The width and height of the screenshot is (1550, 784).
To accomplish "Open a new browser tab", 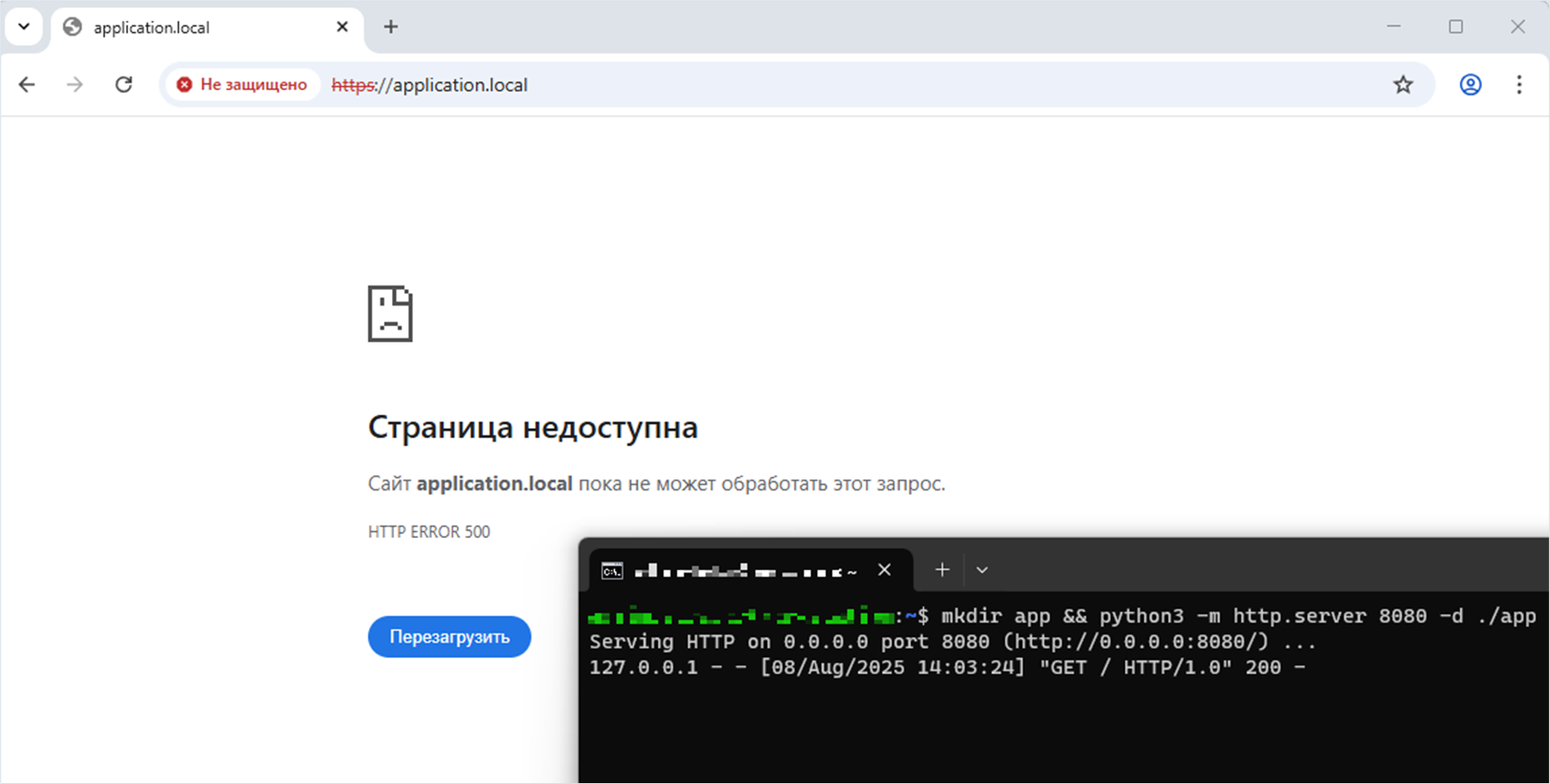I will (x=390, y=27).
